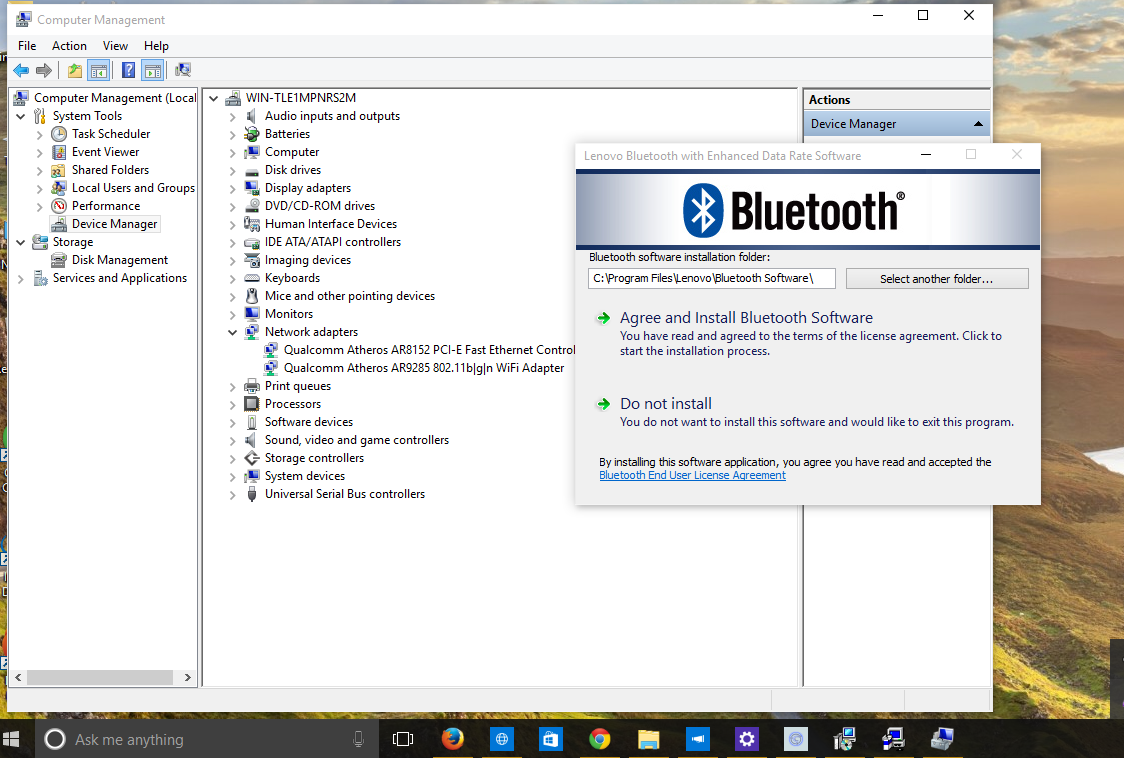Expand the Keyboards category
The image size is (1124, 758).
coord(232,278)
